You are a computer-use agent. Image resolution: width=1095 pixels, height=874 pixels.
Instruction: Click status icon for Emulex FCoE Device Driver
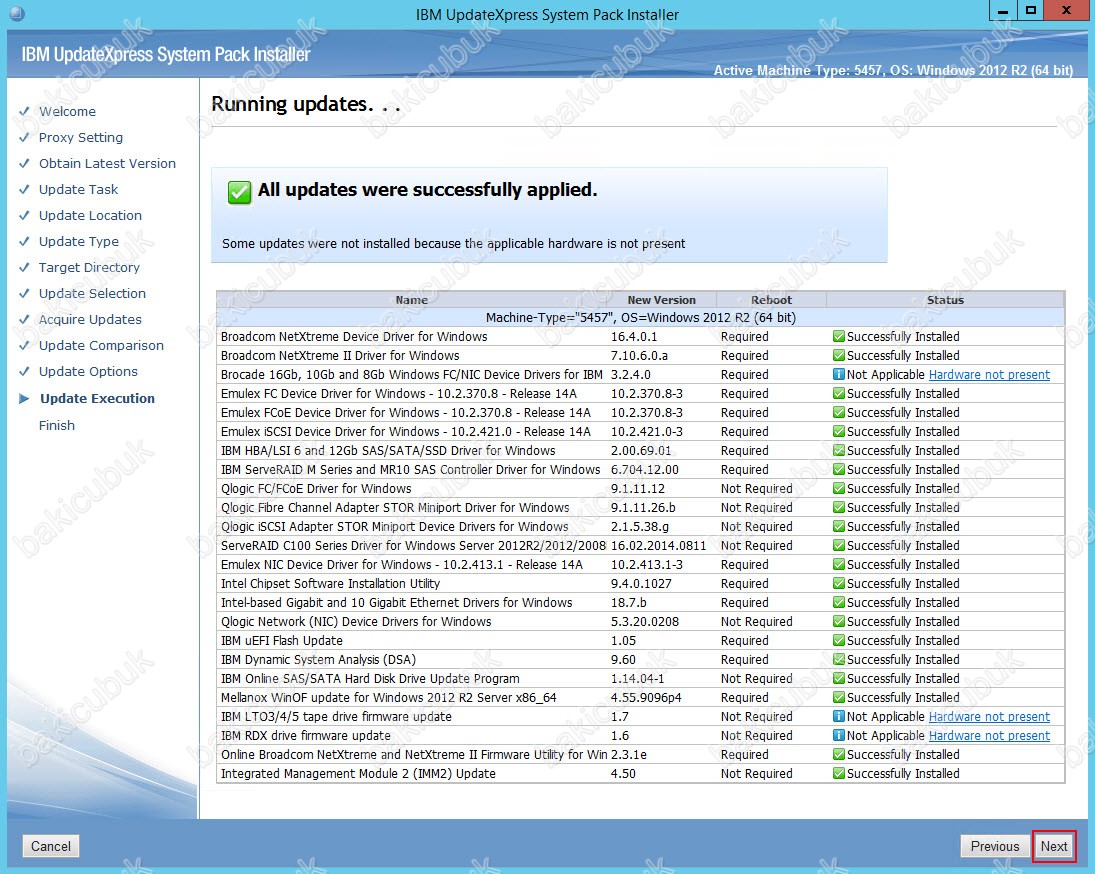pos(839,413)
